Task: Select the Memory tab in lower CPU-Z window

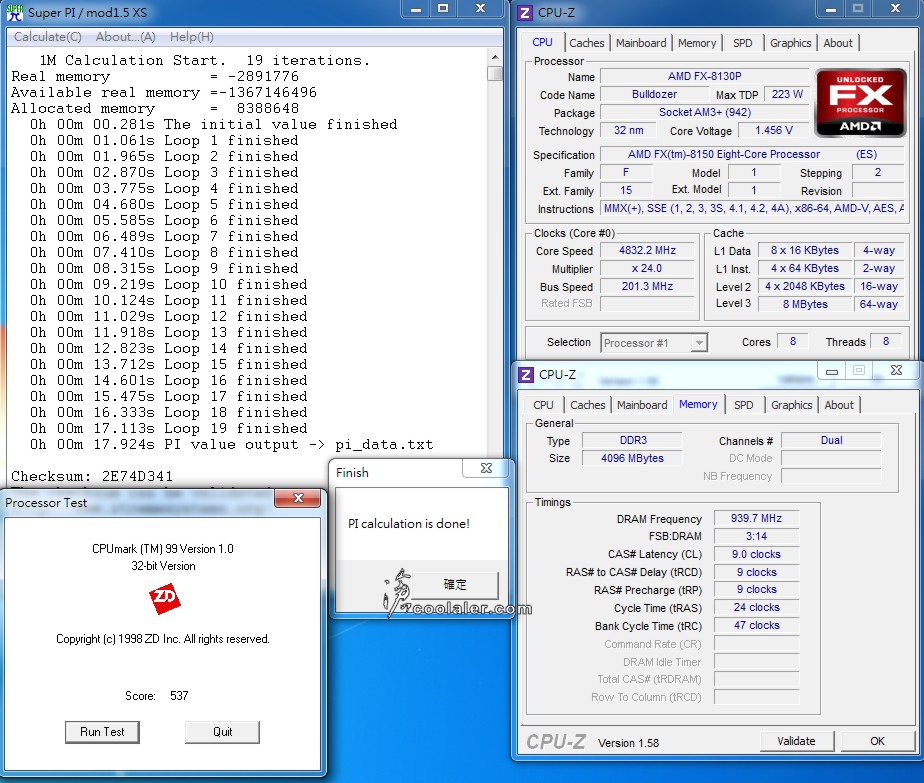Action: click(698, 404)
